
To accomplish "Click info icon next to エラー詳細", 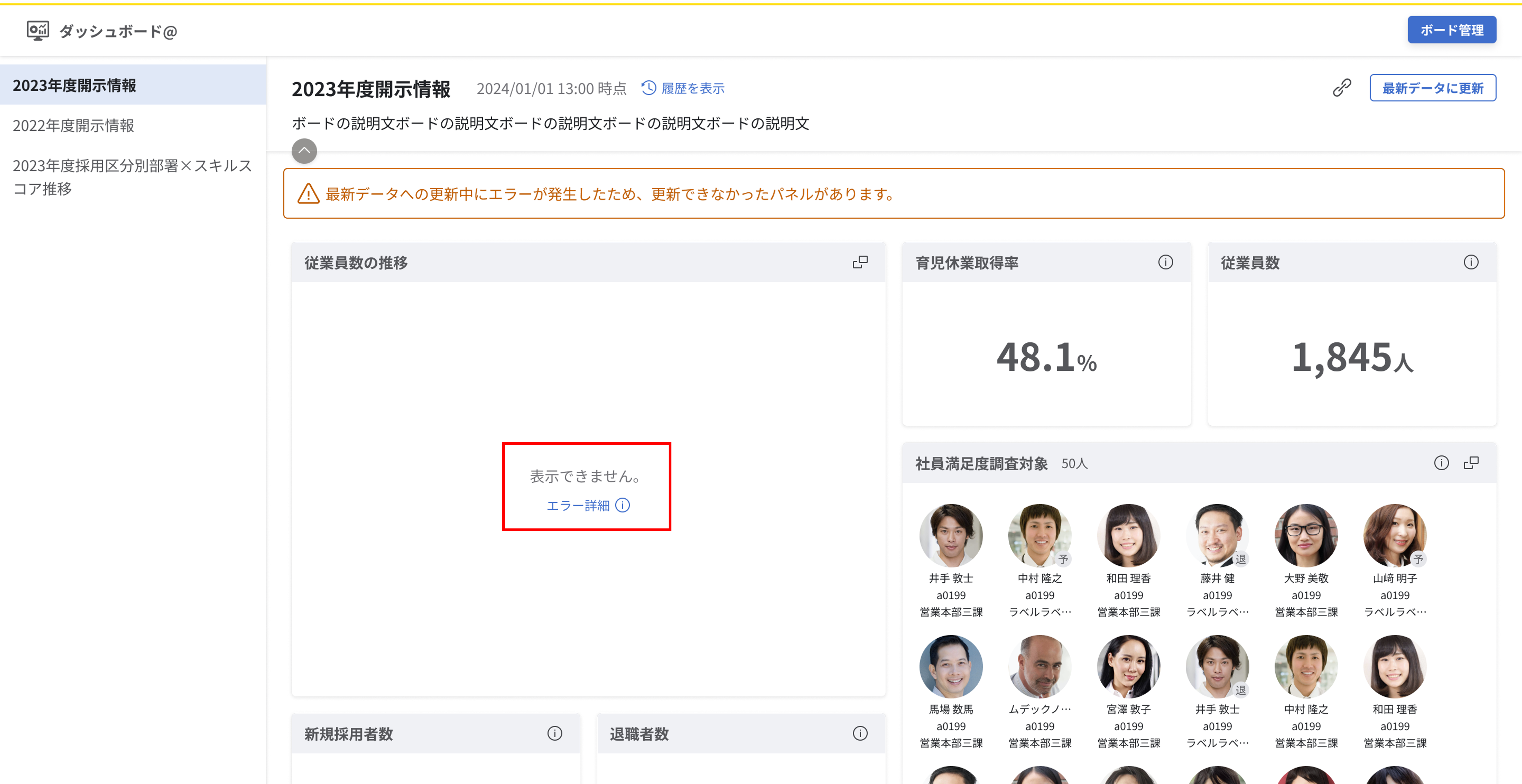I will pyautogui.click(x=623, y=505).
